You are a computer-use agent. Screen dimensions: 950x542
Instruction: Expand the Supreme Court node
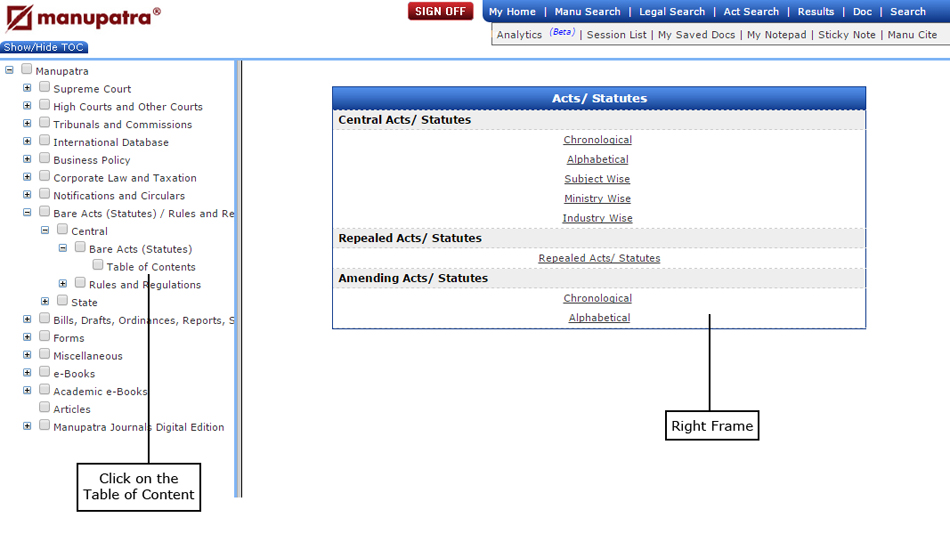[27, 88]
